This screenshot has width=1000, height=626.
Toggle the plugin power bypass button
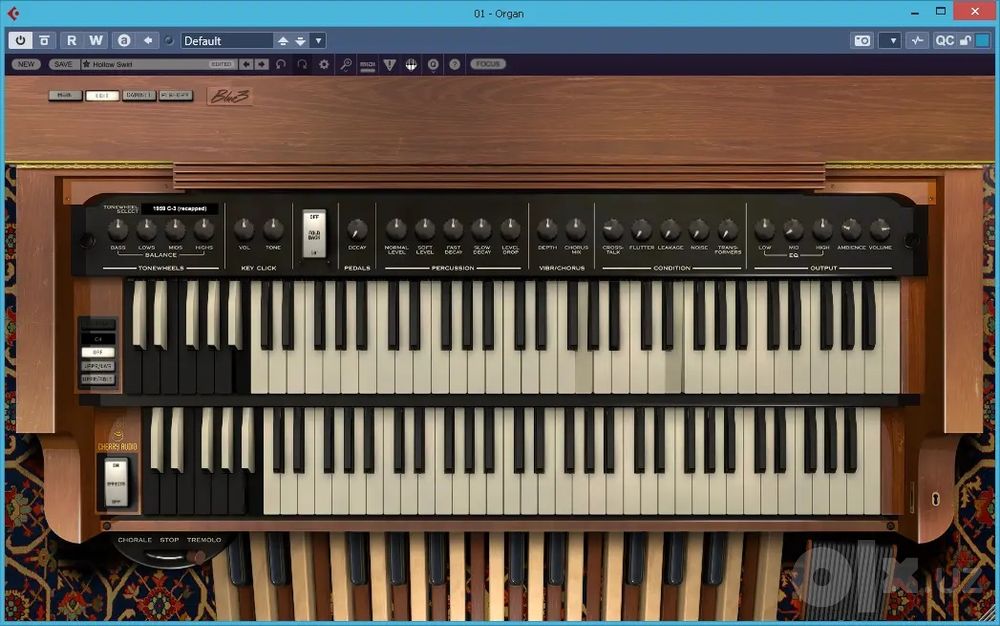tap(20, 40)
